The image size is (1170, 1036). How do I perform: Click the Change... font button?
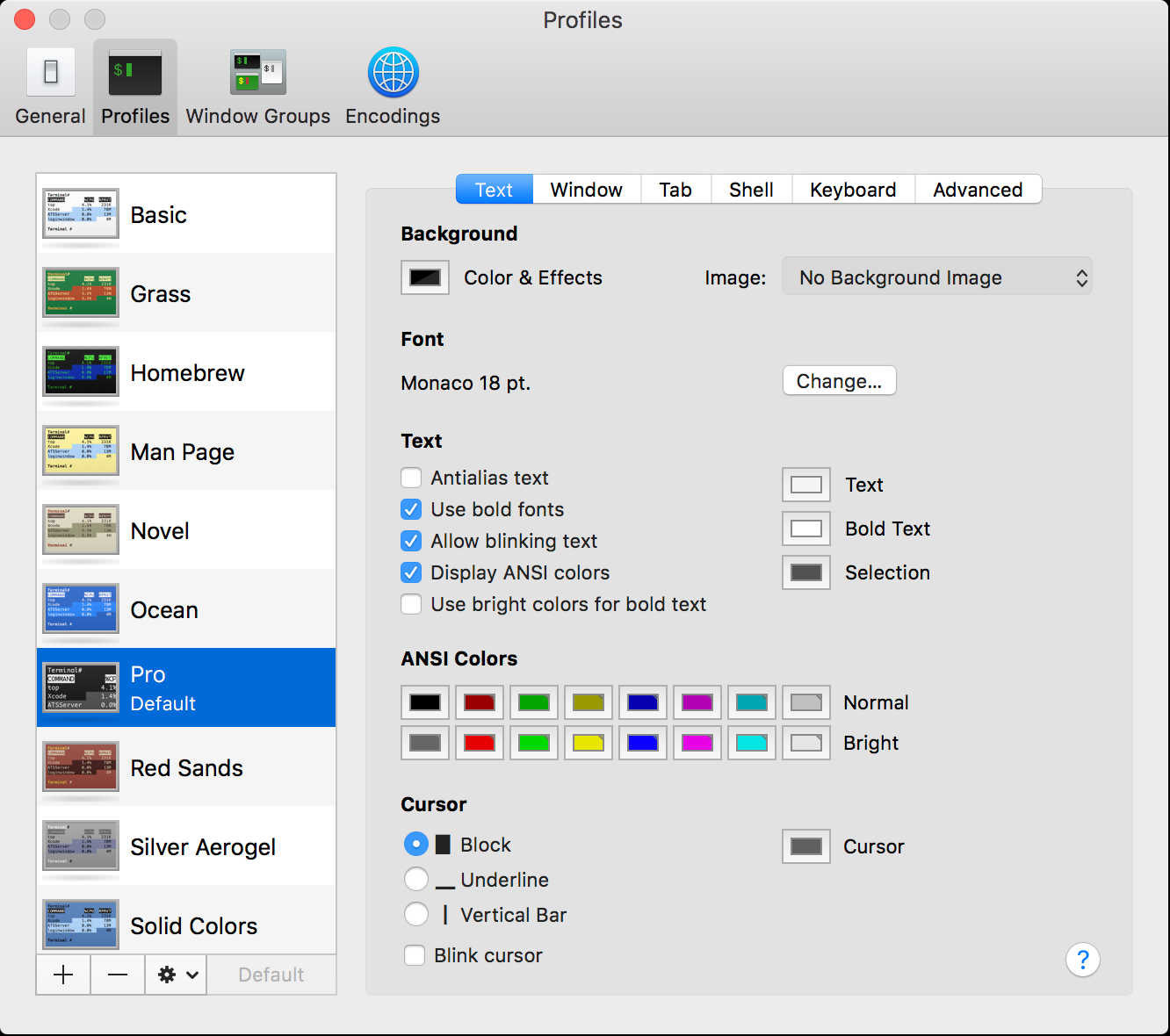point(839,381)
